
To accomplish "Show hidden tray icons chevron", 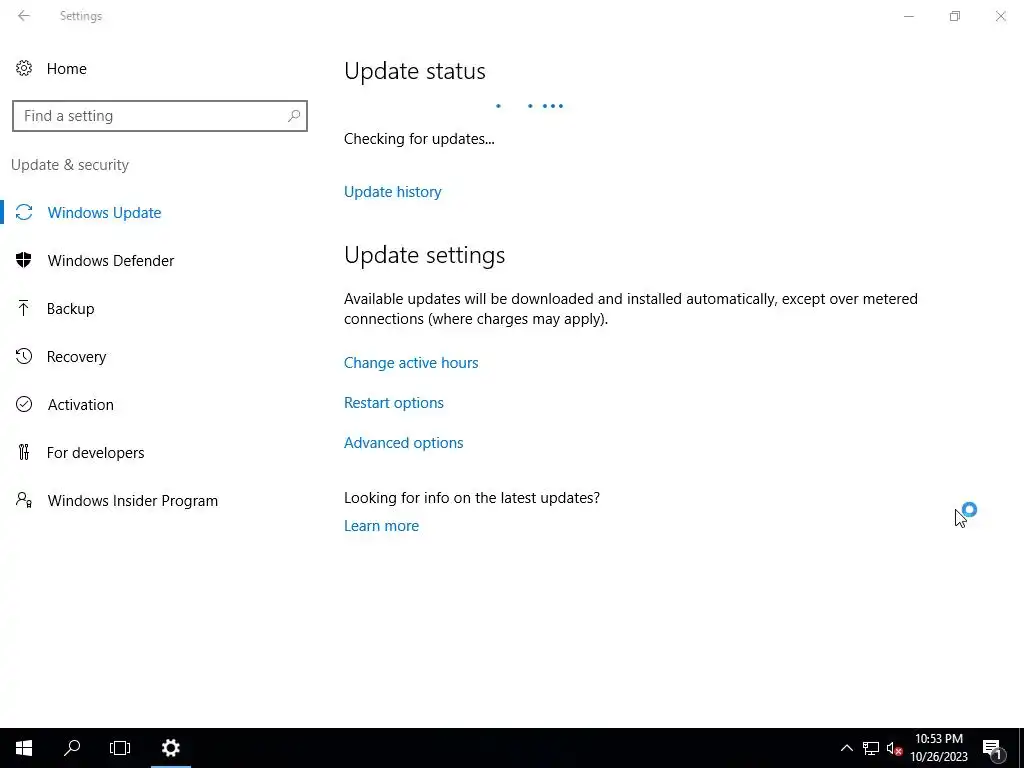I will [846, 748].
